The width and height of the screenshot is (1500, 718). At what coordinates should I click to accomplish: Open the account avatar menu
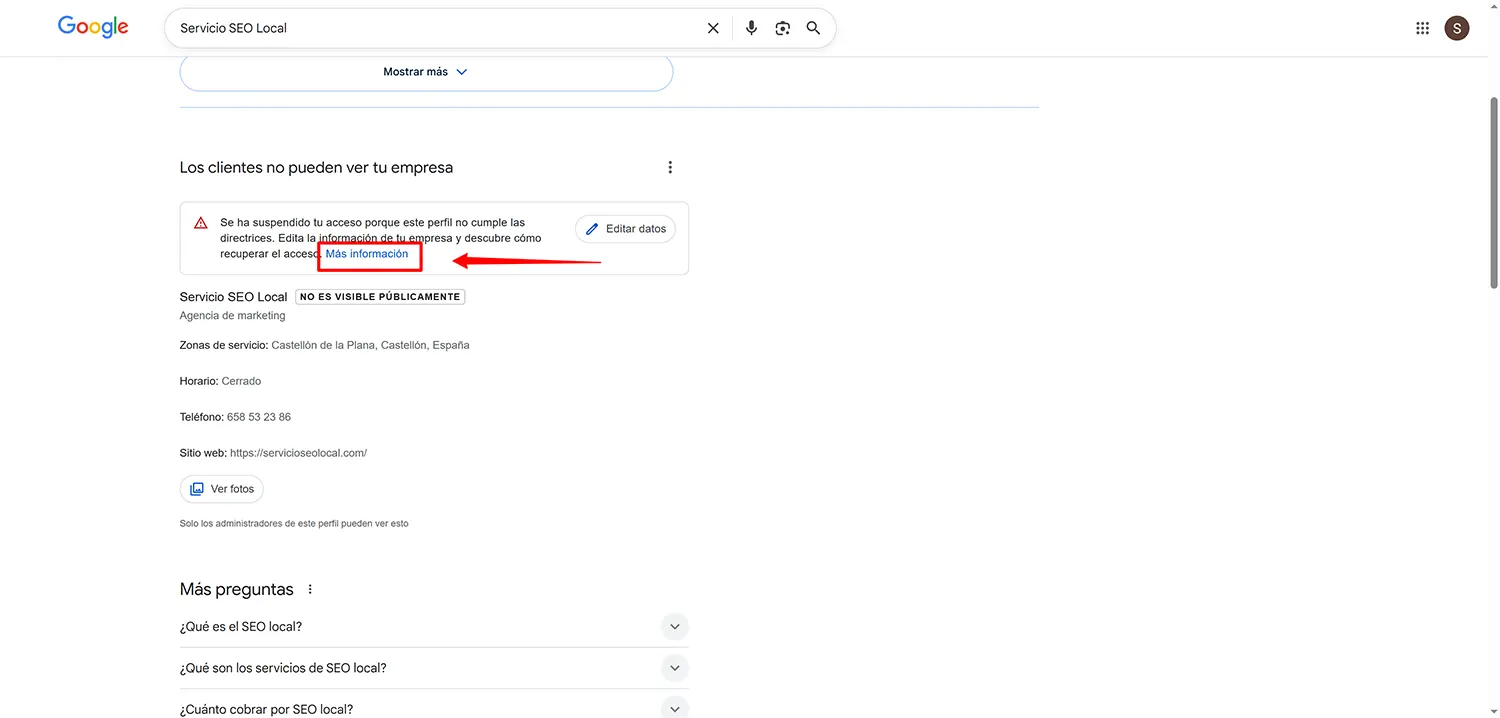tap(1457, 28)
